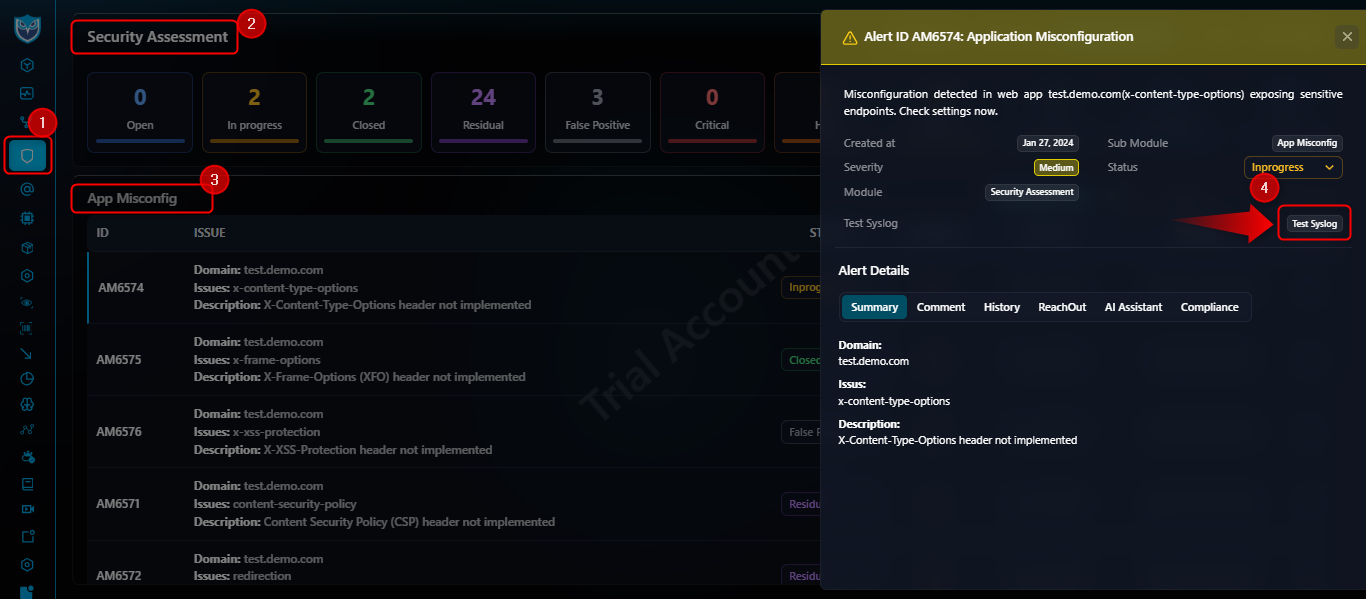Click the Medium severity badge
Screen dimensions: 1366x599
[1056, 168]
